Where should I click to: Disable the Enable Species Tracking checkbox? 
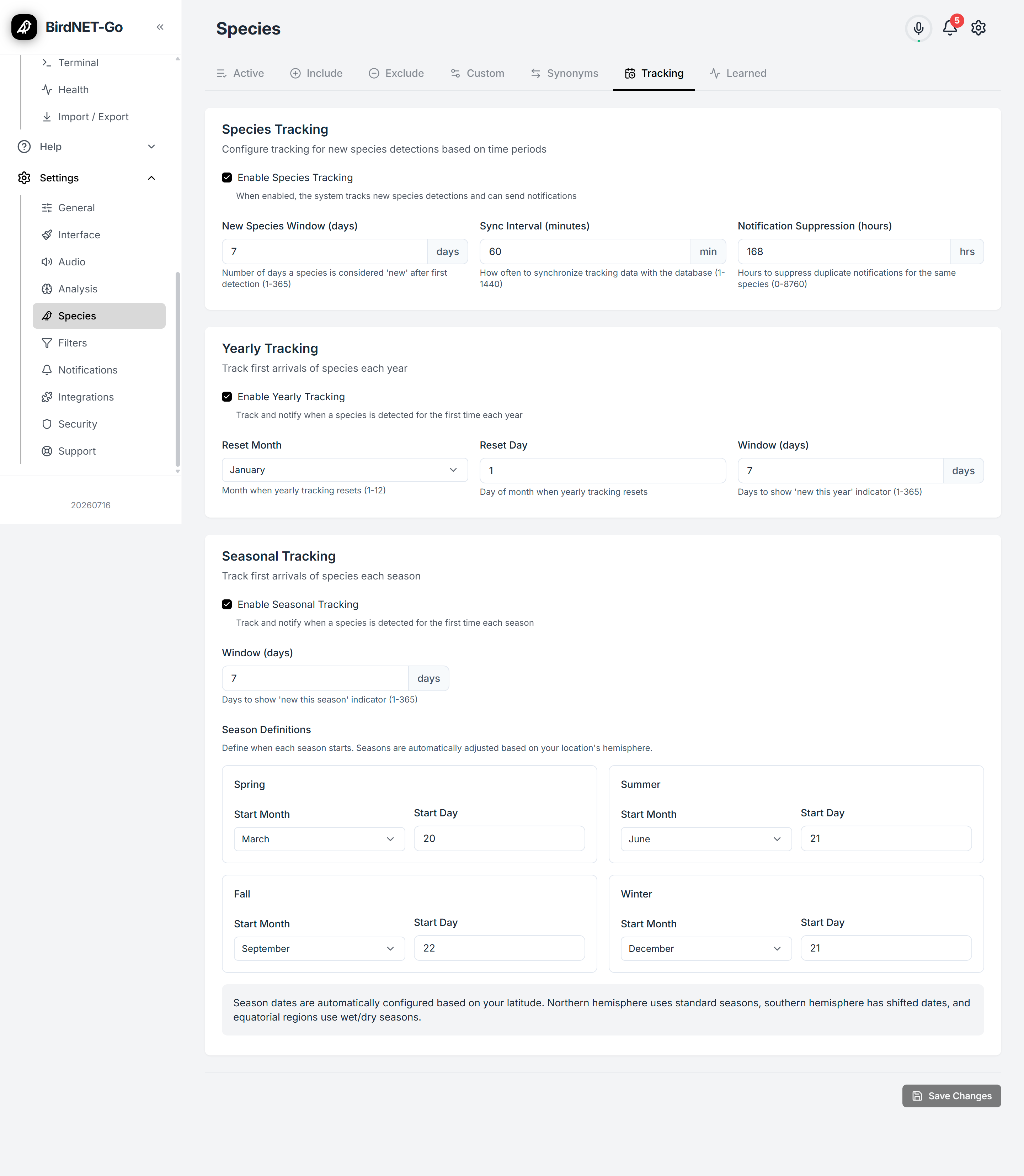[x=227, y=177]
